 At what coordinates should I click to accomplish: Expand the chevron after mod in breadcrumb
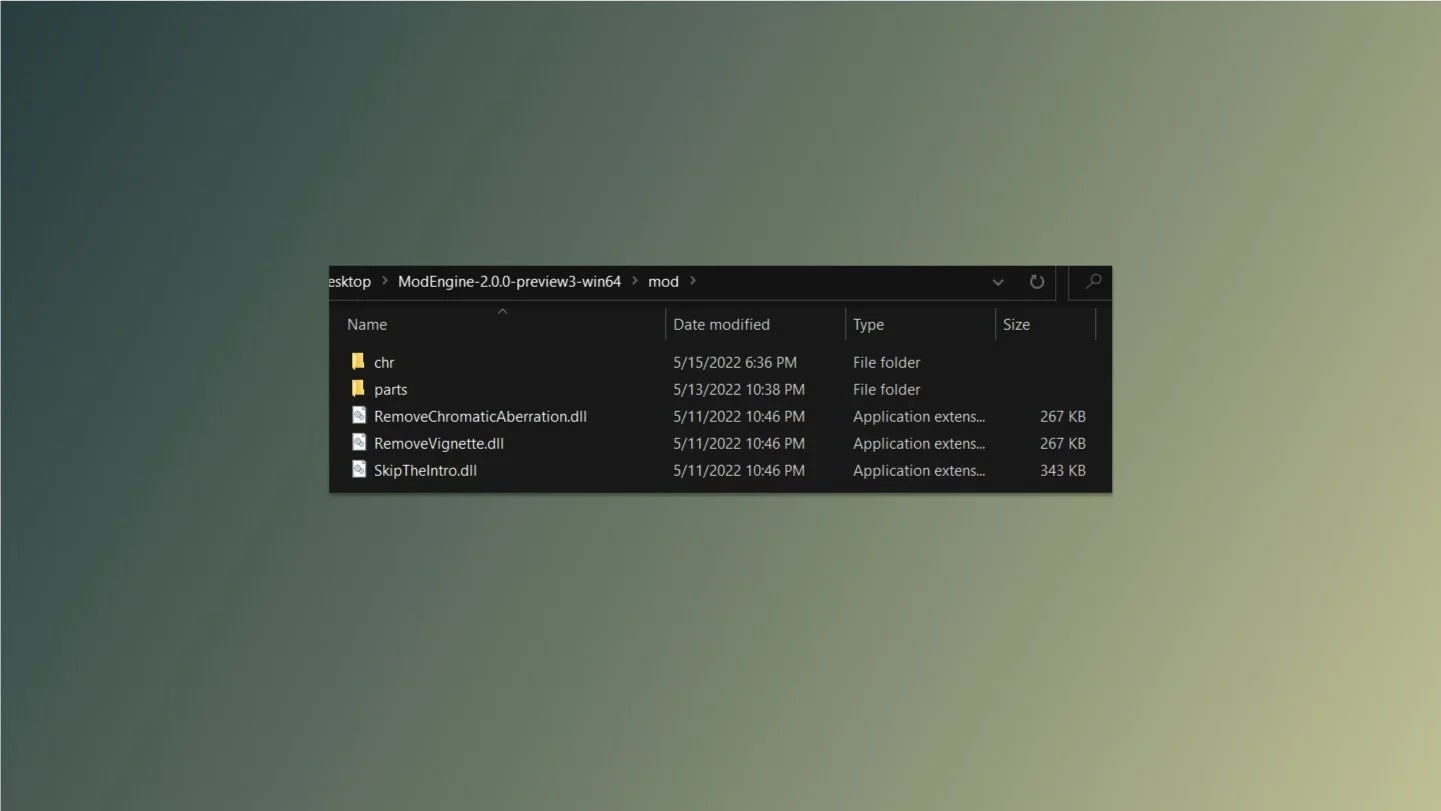(693, 282)
